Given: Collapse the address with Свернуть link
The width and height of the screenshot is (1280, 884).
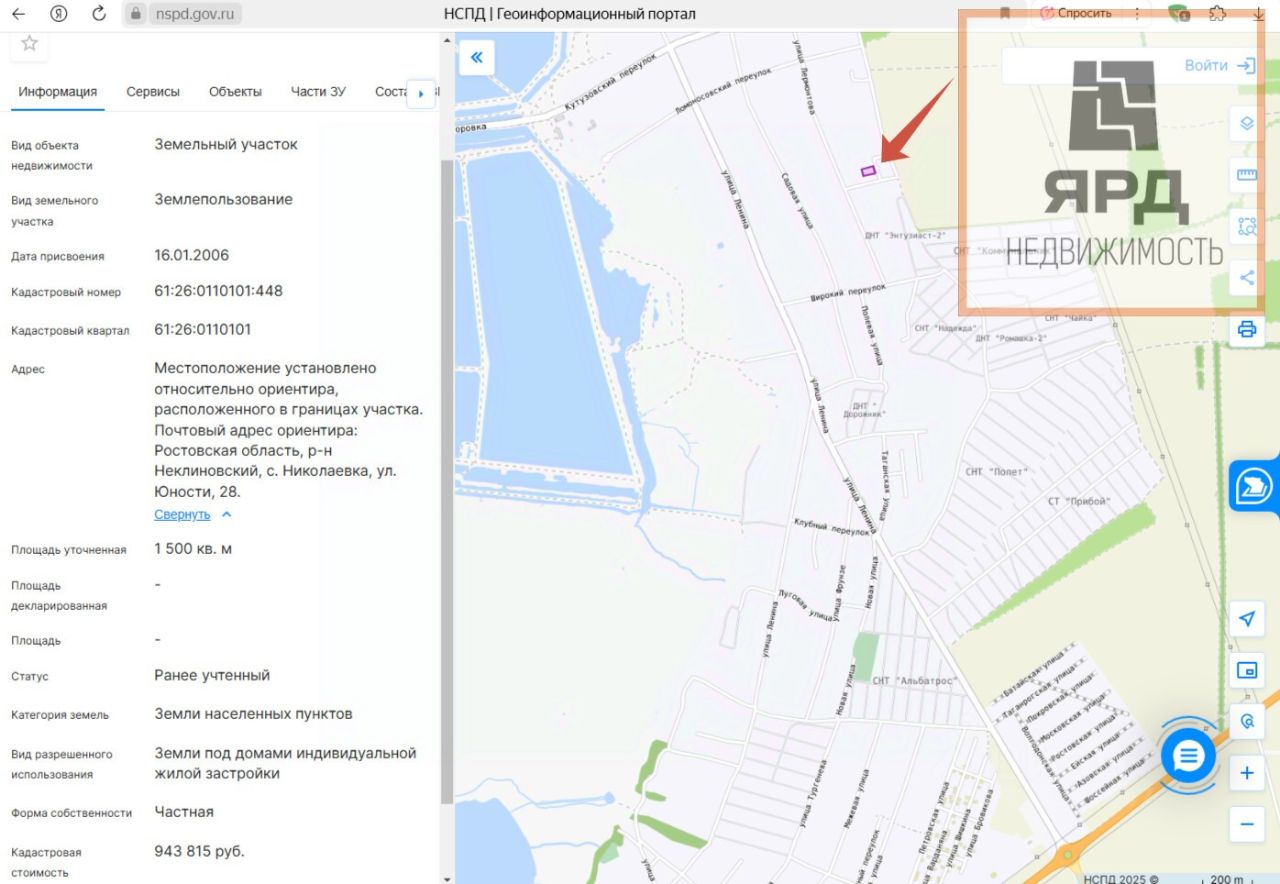Looking at the screenshot, I should click(182, 514).
